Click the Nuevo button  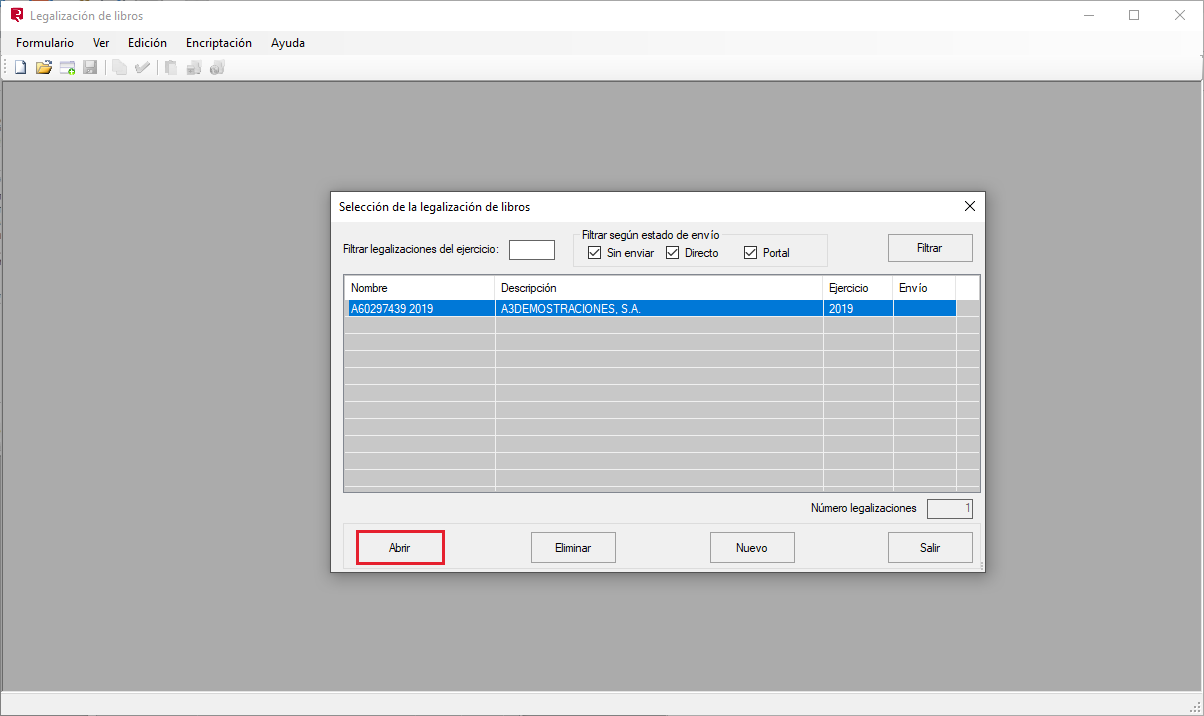[752, 548]
